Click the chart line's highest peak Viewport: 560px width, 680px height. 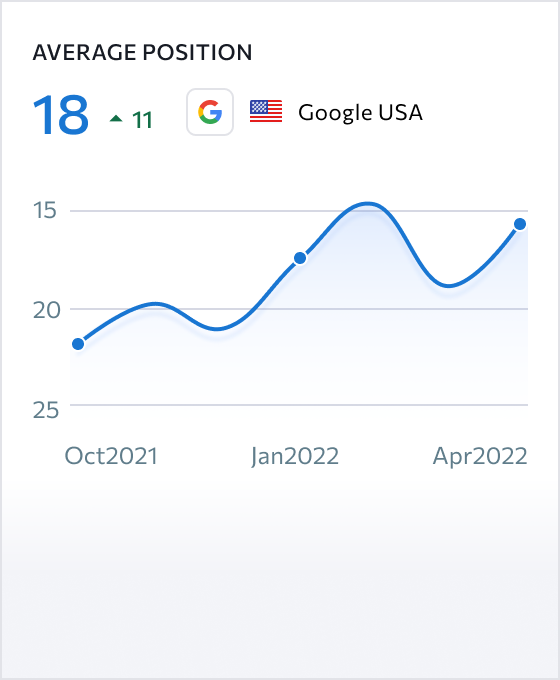point(368,203)
